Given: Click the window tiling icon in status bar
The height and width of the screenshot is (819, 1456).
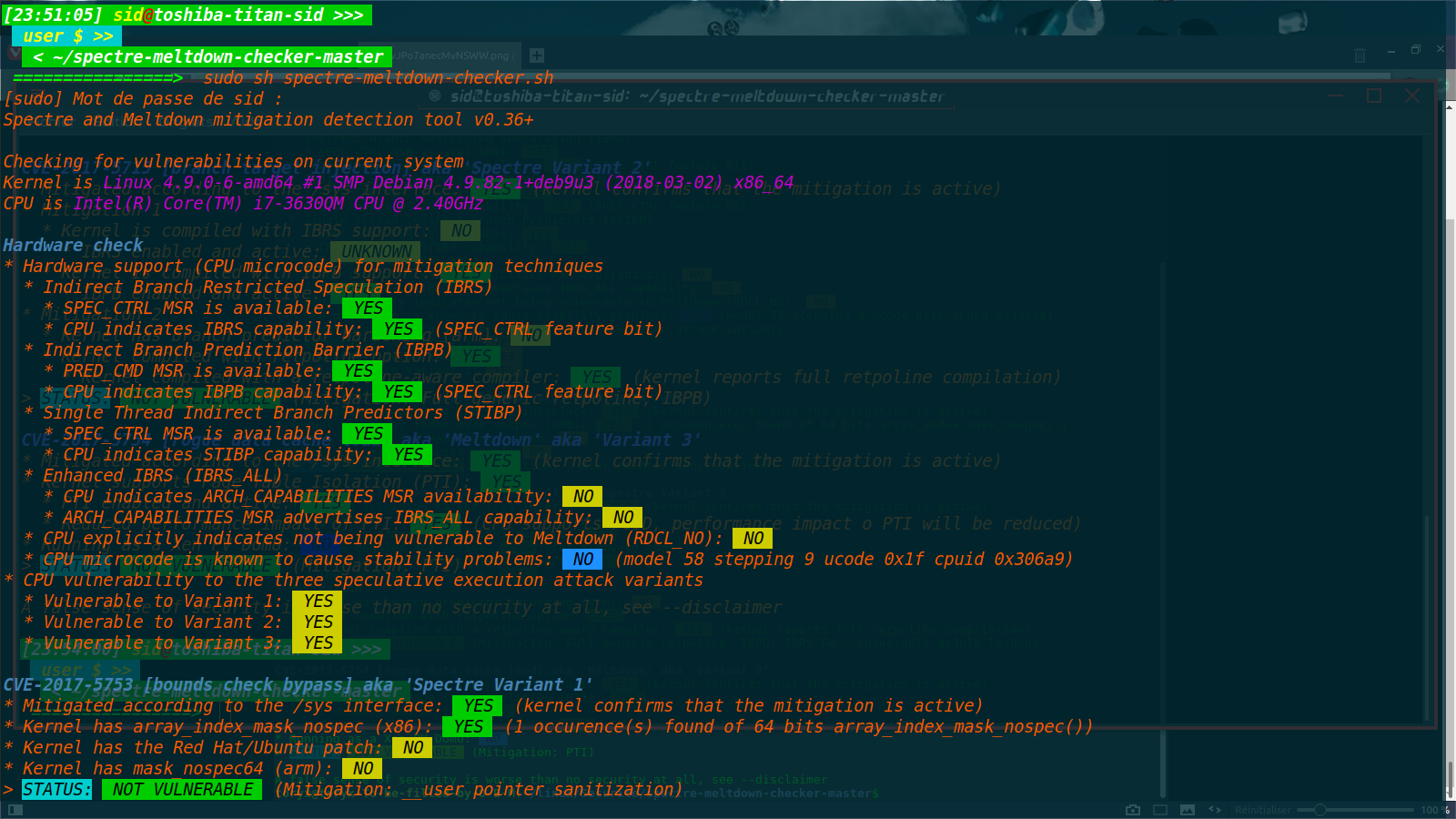Looking at the screenshot, I should point(1160,810).
